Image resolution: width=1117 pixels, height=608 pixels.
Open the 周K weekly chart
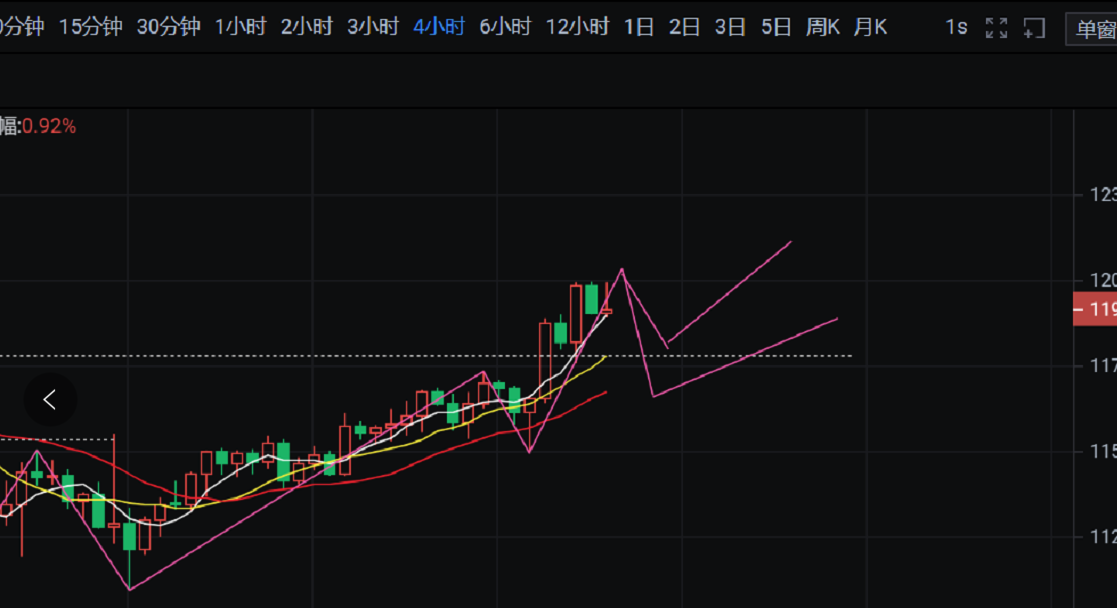[823, 27]
